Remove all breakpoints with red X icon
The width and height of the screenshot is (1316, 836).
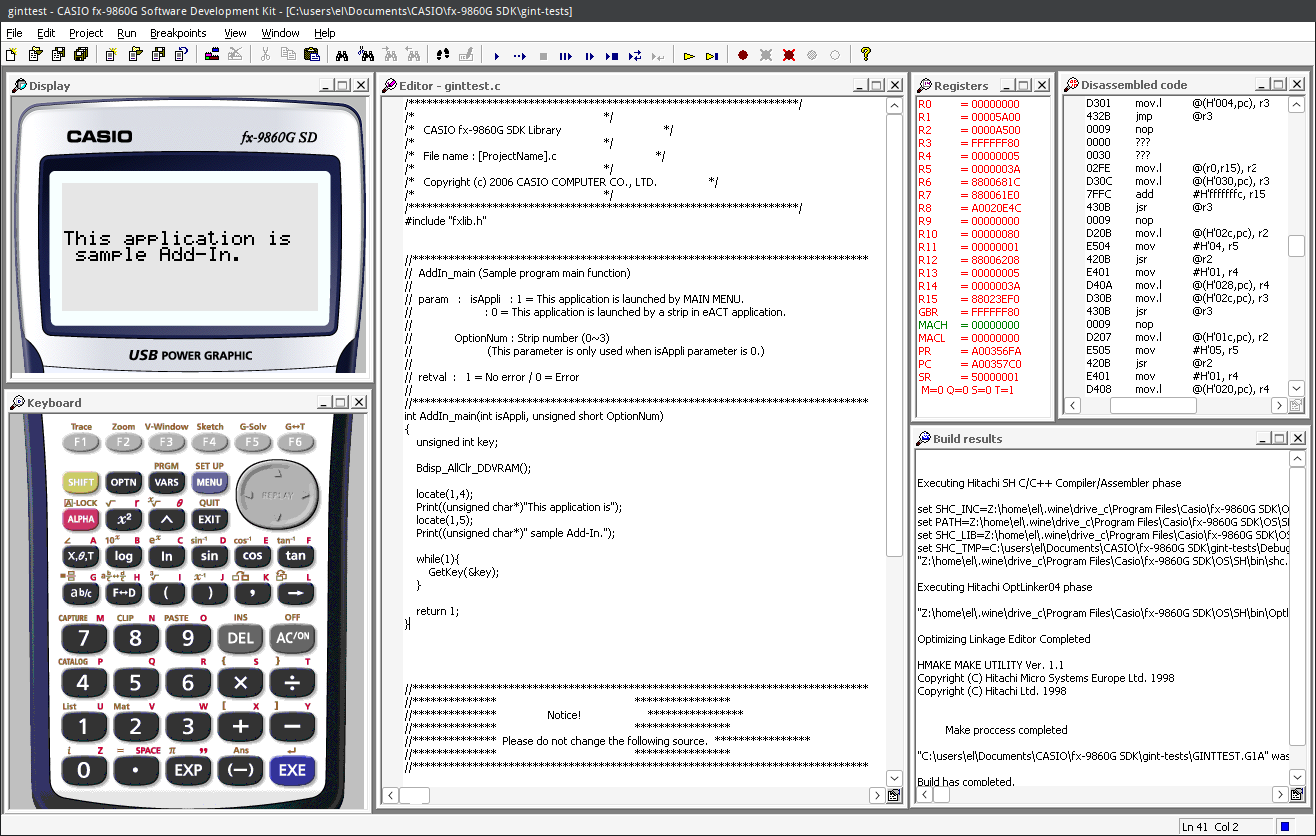click(x=789, y=55)
